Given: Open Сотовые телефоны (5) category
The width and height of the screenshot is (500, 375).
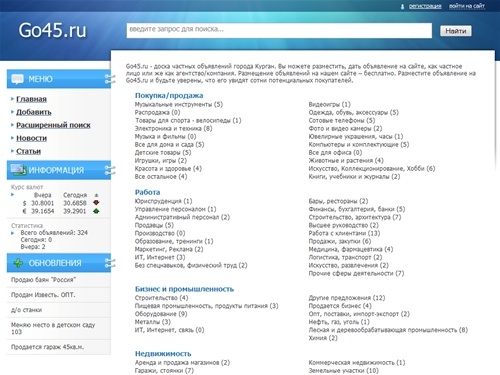Looking at the screenshot, I should [342, 120].
